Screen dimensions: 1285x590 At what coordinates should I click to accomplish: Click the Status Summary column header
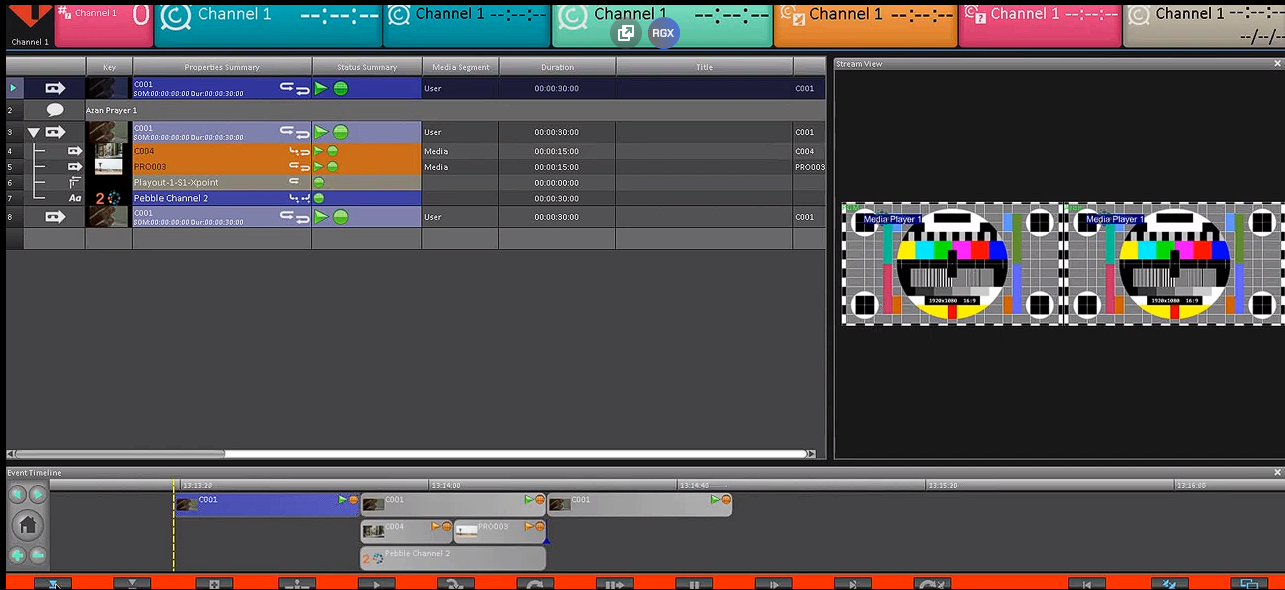[x=367, y=67]
